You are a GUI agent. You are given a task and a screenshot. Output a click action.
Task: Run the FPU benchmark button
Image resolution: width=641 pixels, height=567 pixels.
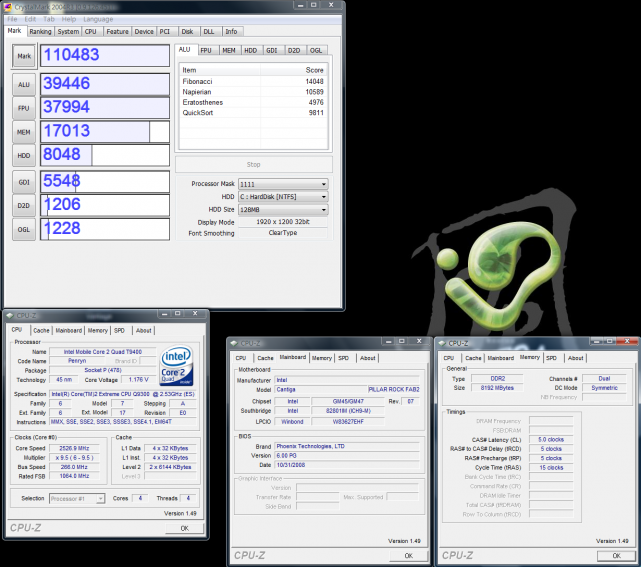(24, 108)
